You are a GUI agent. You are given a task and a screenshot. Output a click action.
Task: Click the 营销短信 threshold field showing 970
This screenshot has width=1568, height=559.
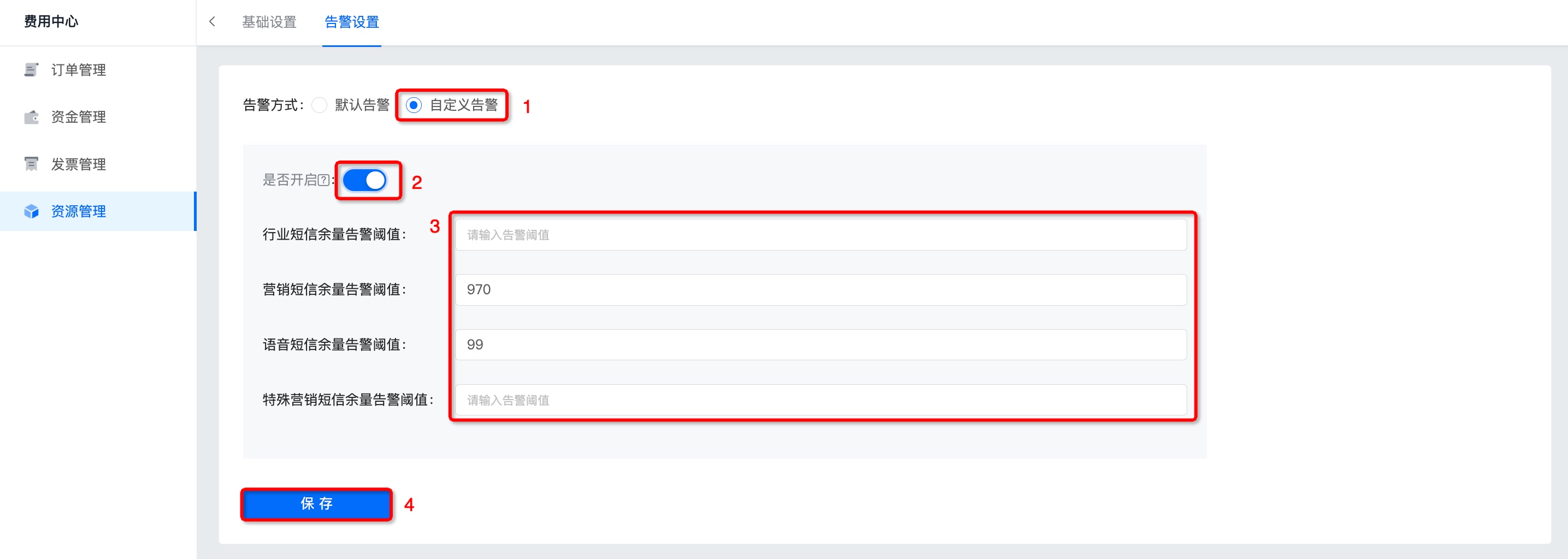pyautogui.click(x=820, y=289)
